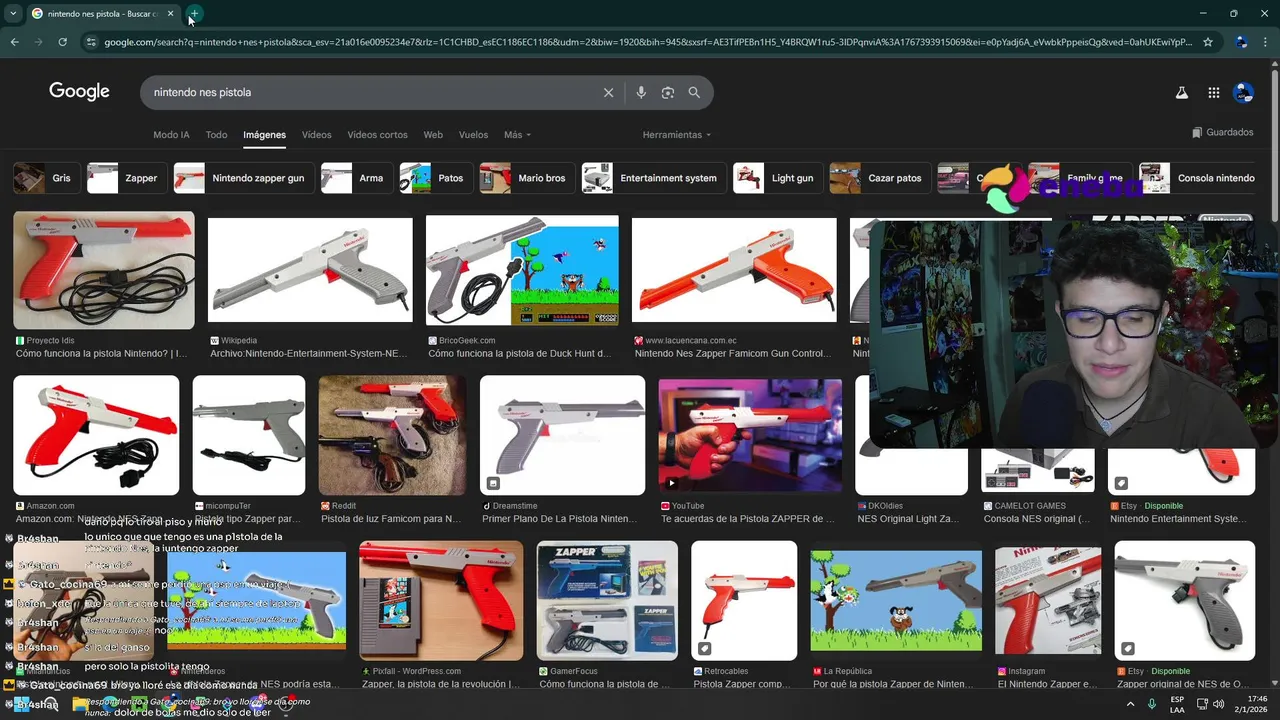
Task: Clear the search box text
Action: coord(608,92)
